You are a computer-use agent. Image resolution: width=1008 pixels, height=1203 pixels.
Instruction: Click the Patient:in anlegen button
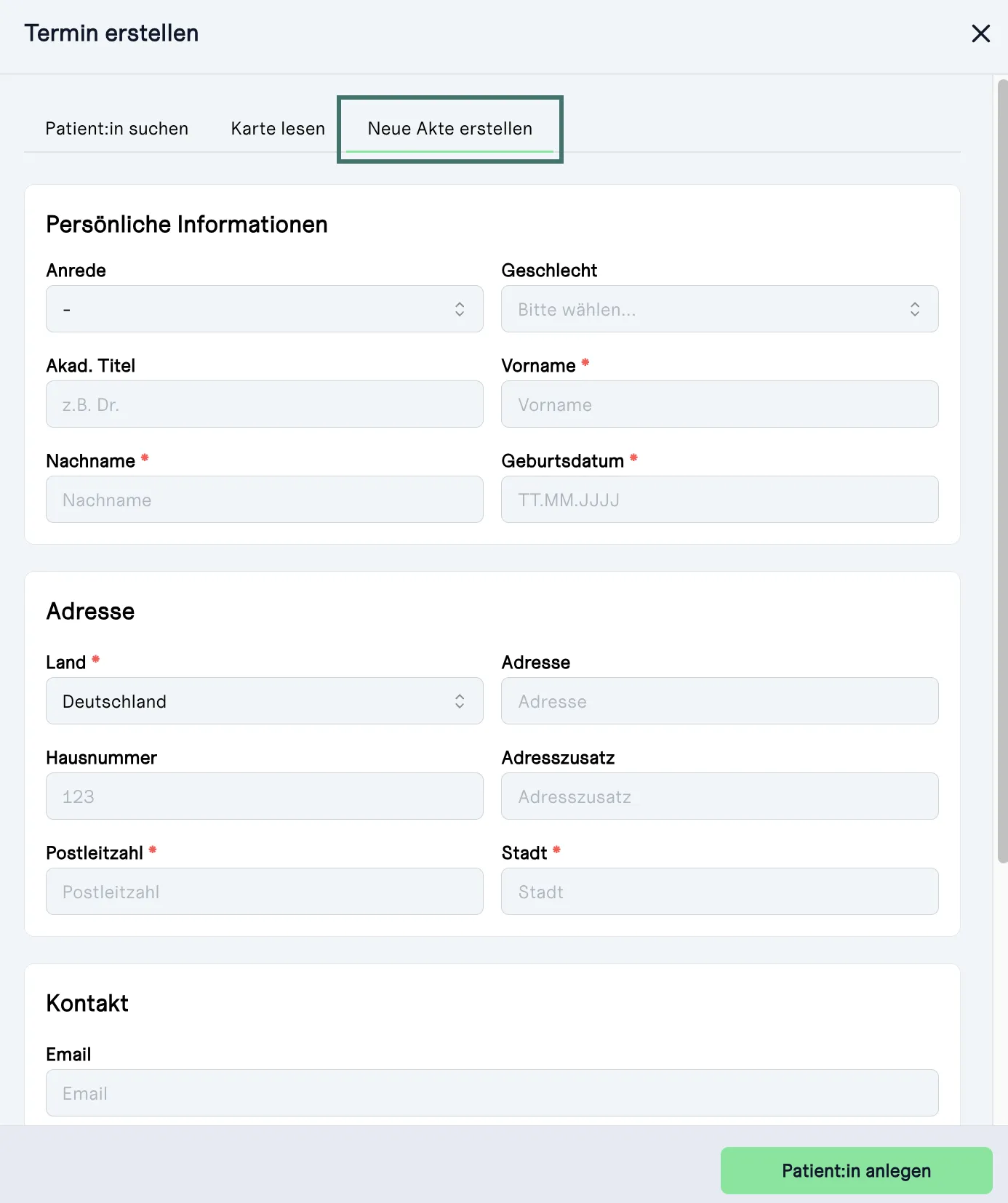(x=857, y=1171)
